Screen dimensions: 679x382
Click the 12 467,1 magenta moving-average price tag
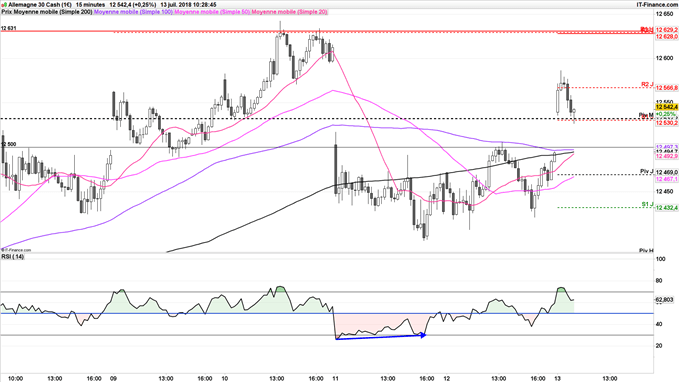[x=666, y=179]
